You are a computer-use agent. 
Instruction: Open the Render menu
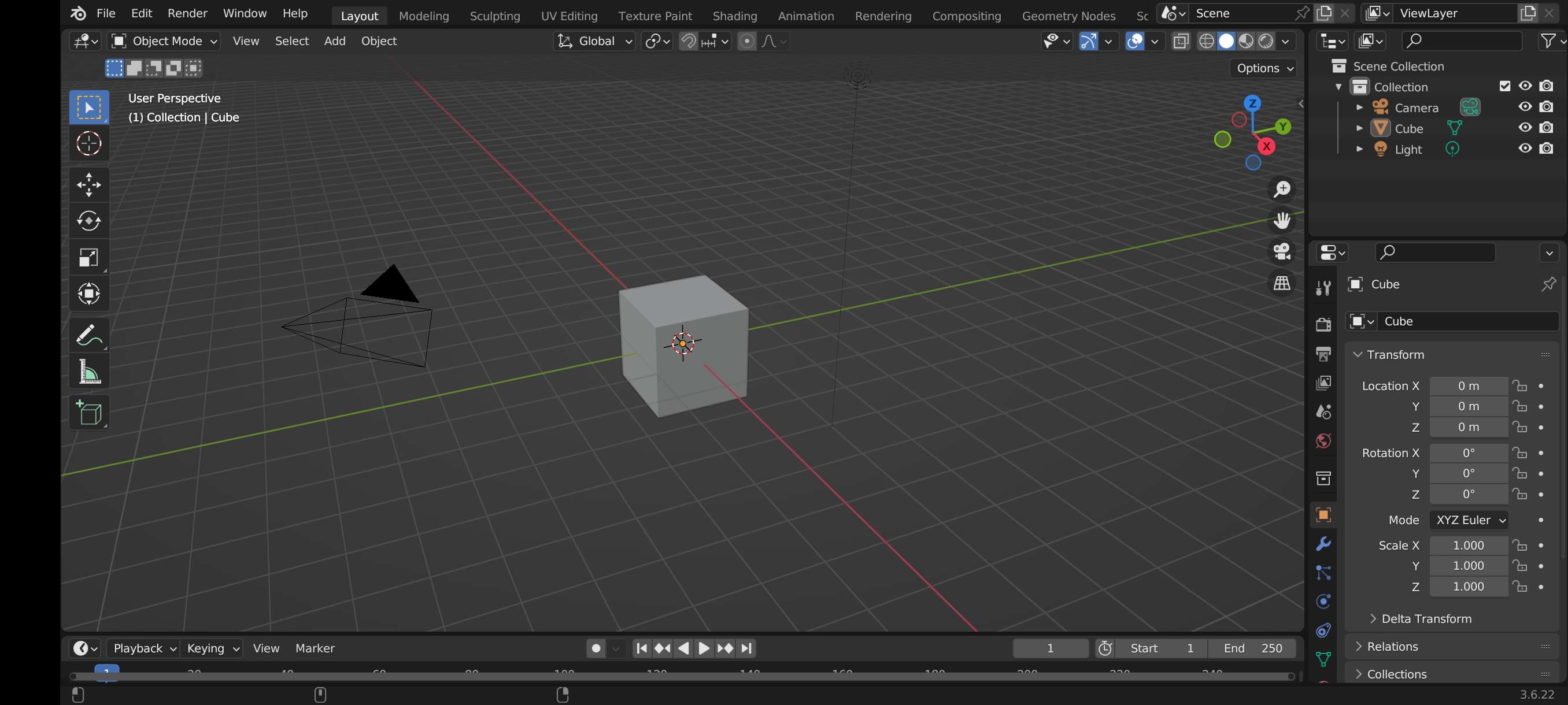[187, 13]
